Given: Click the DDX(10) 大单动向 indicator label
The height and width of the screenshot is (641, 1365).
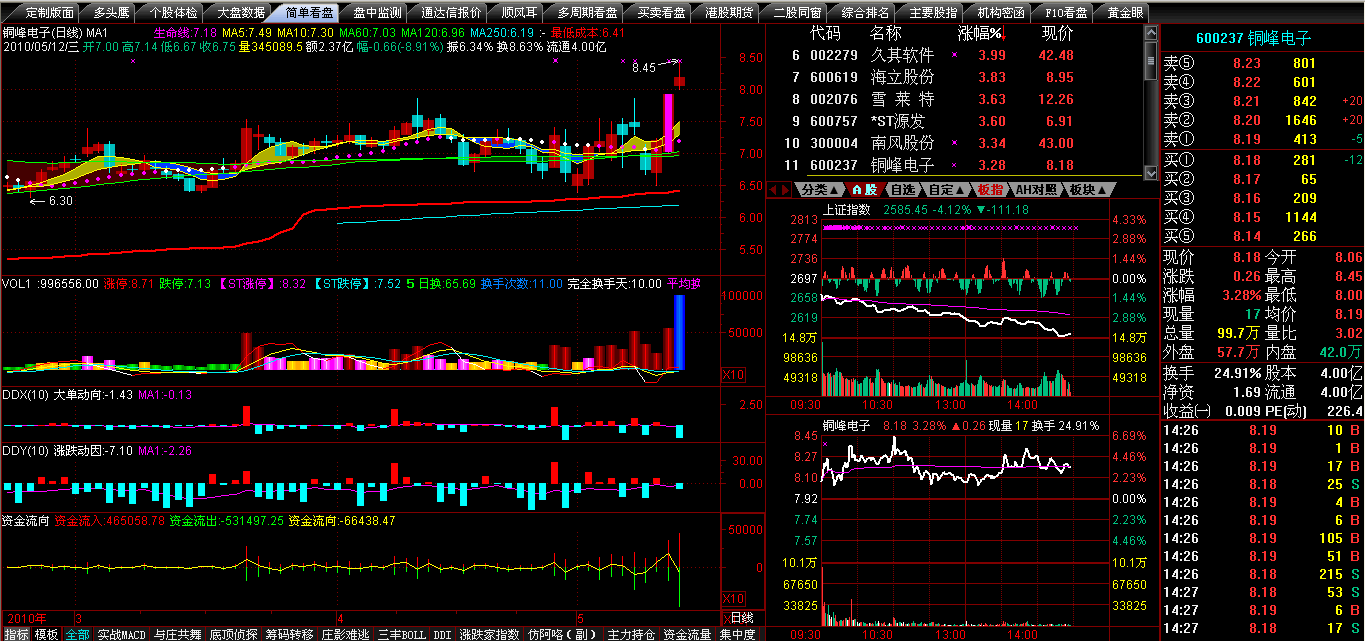Looking at the screenshot, I should pyautogui.click(x=68, y=395).
